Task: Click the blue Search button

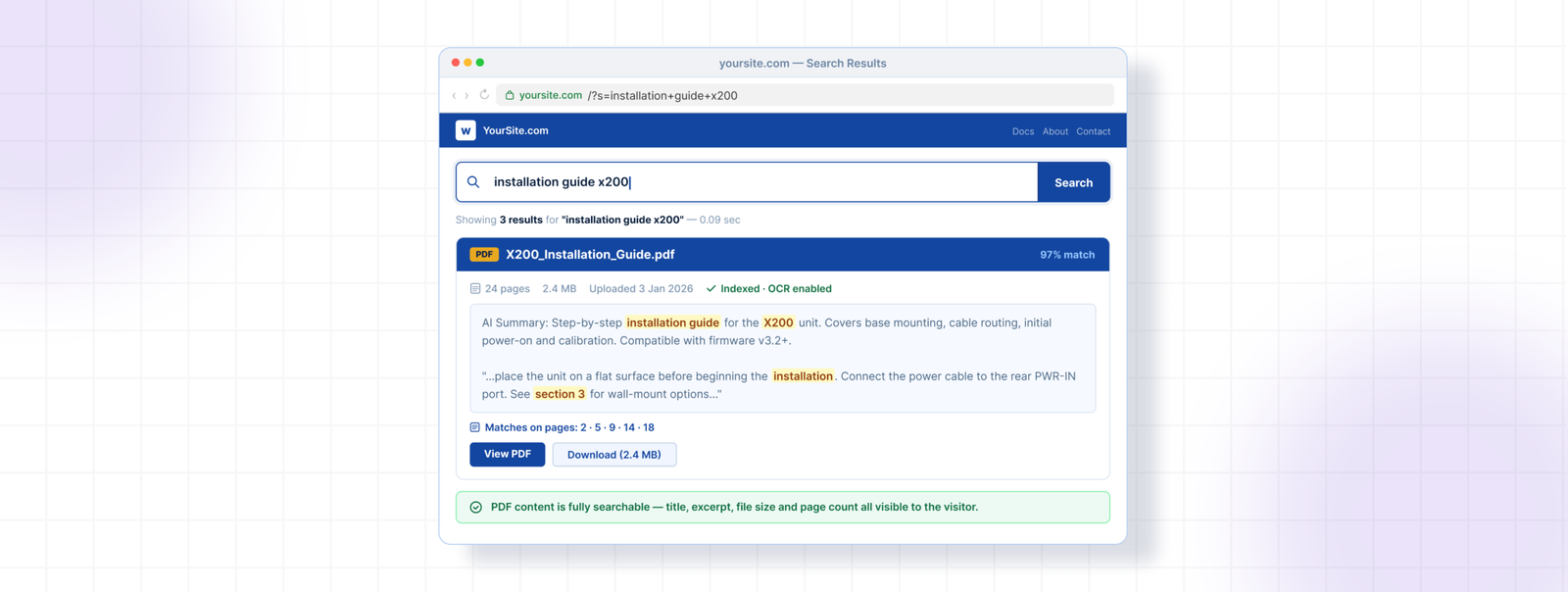Action: [x=1073, y=182]
